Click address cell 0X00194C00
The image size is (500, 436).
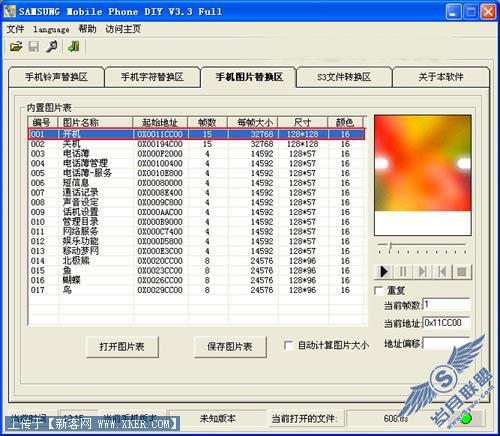click(x=160, y=144)
